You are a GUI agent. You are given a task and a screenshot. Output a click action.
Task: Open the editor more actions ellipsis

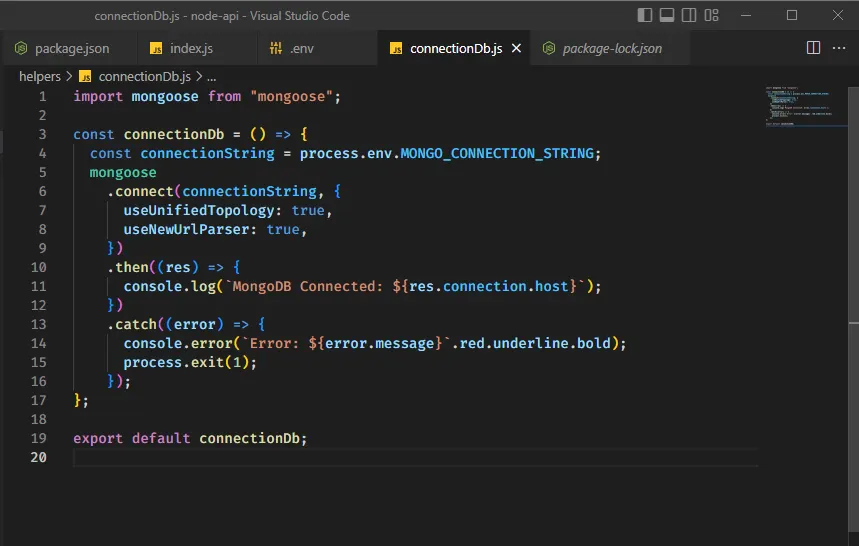(x=839, y=48)
